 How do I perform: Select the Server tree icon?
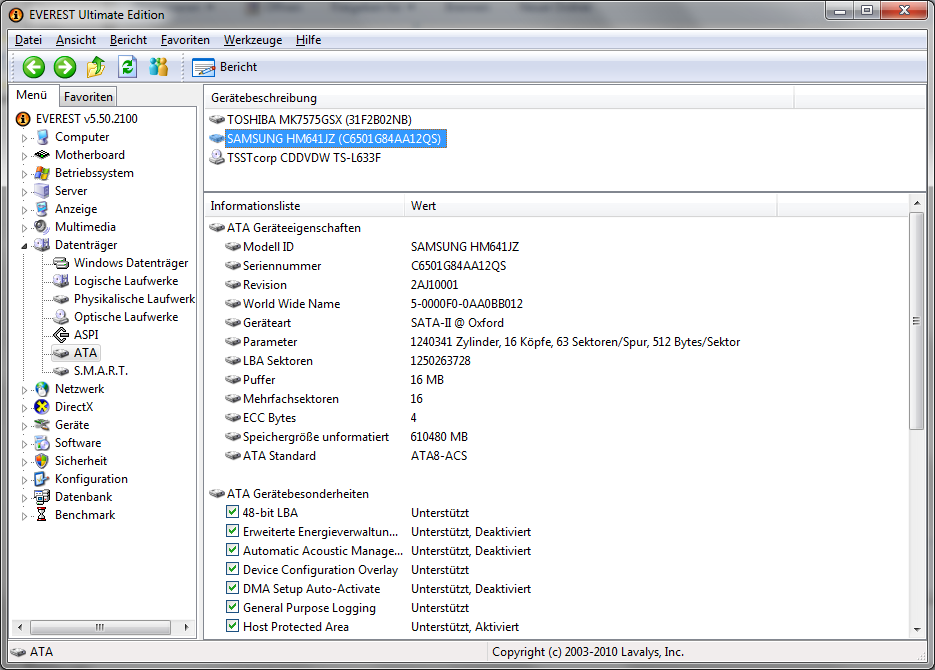[x=42, y=191]
